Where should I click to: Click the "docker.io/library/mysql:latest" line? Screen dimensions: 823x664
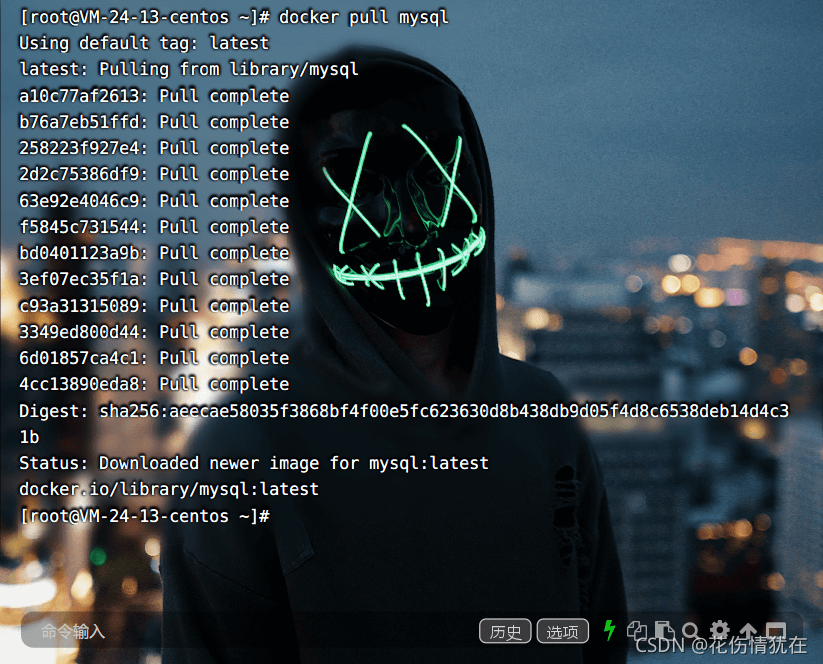pos(169,489)
